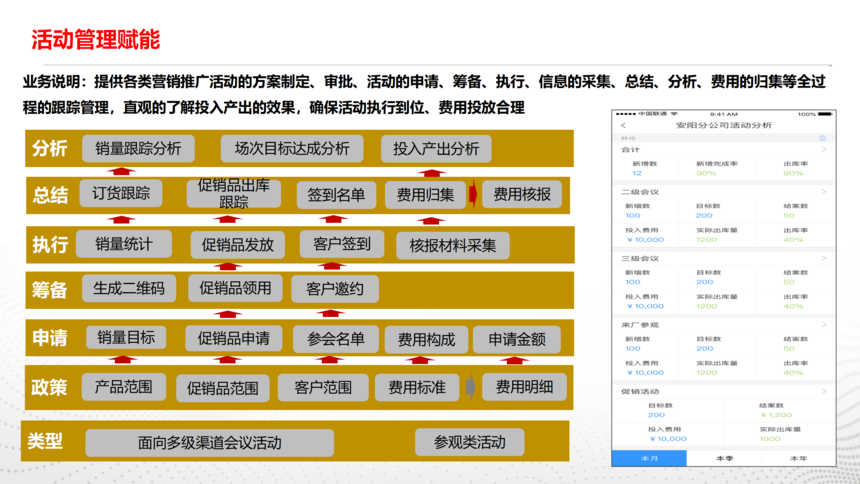Open the 来厂参观 section arrow
Screen dimensions: 860x484
[x=823, y=325]
